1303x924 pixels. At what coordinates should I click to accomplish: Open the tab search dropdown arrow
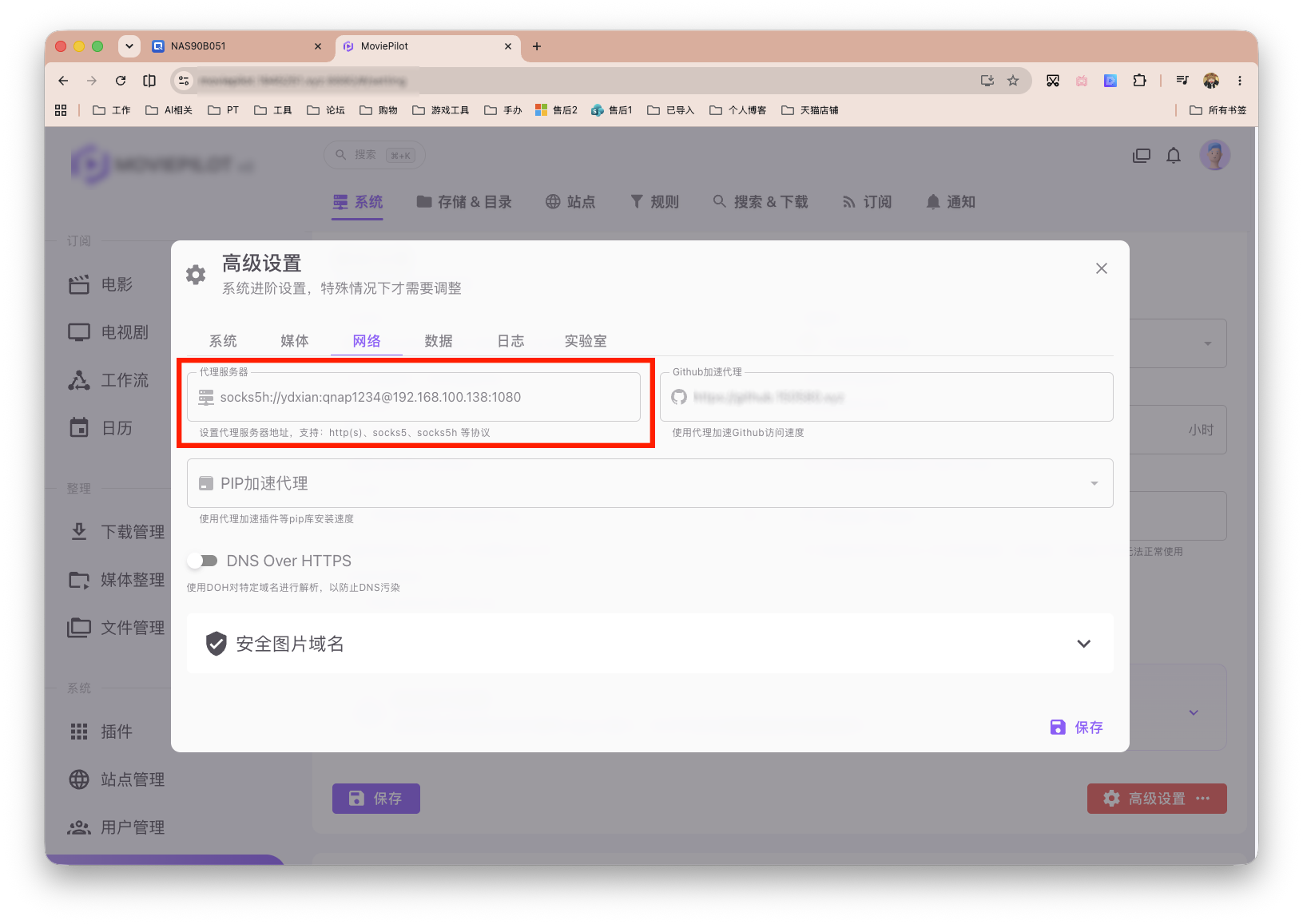click(x=129, y=46)
